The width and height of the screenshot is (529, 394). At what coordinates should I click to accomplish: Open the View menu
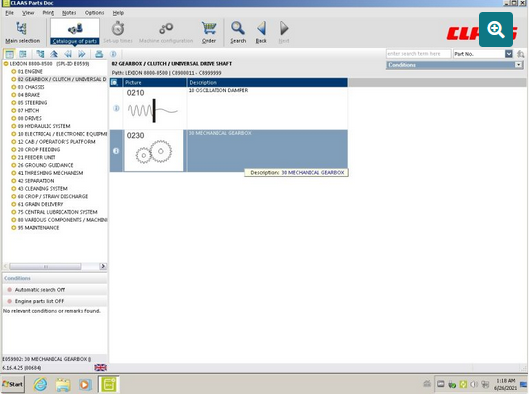[x=28, y=13]
